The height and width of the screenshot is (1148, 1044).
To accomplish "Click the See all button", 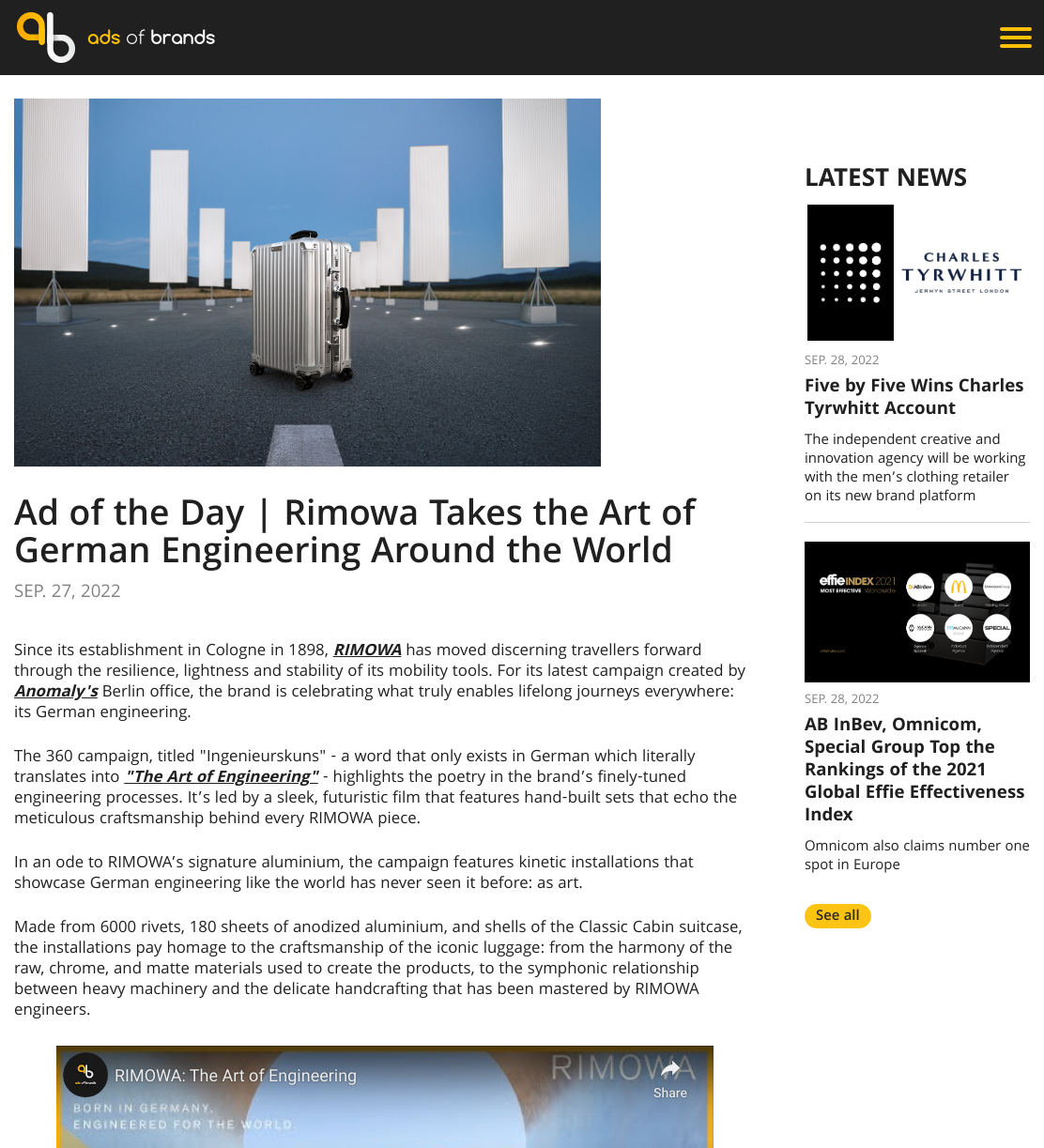I will (837, 915).
